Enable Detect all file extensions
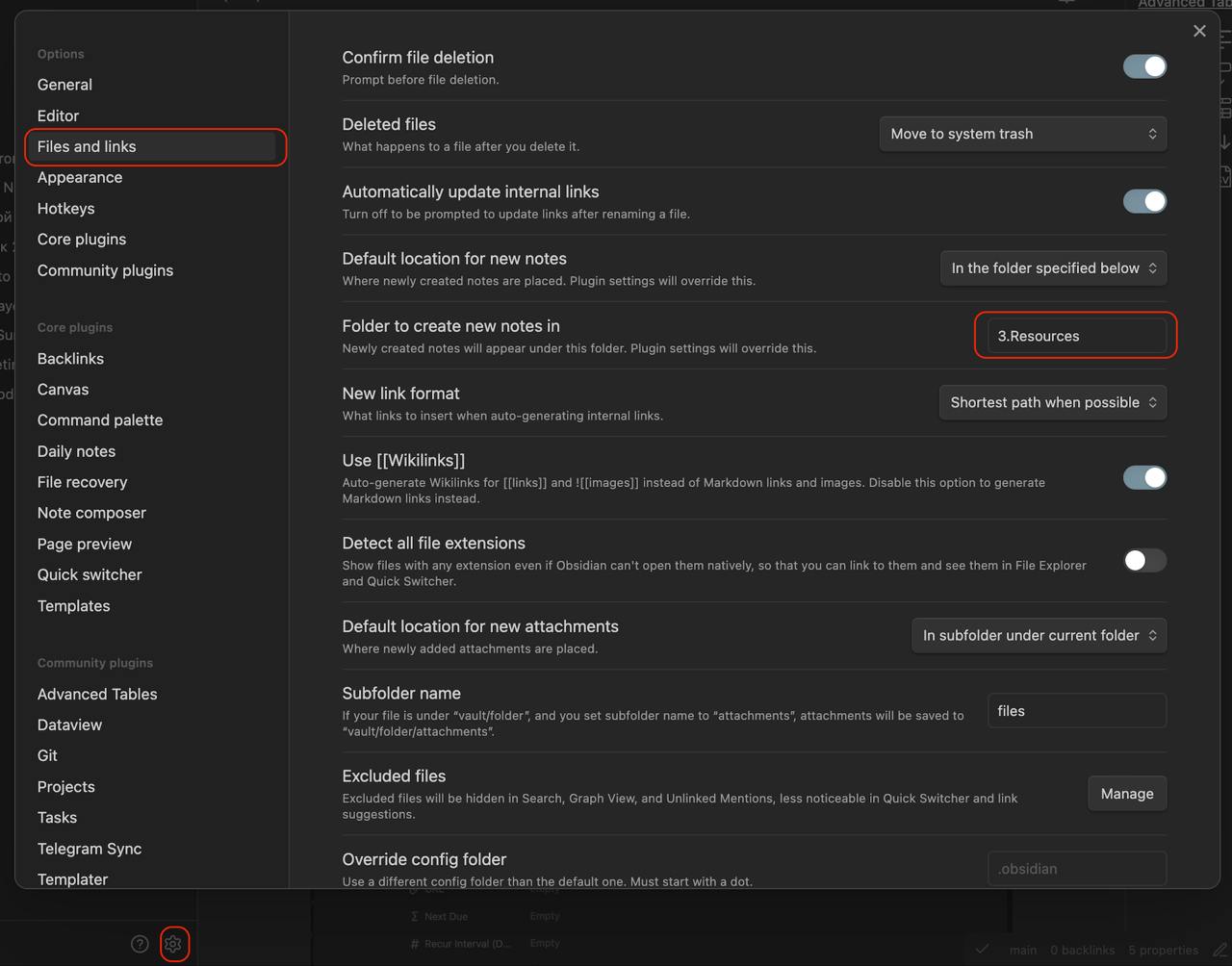 click(1144, 560)
